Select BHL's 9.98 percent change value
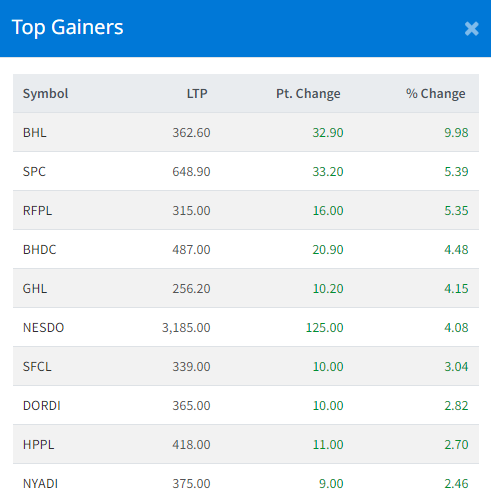The image size is (491, 497). click(x=456, y=133)
